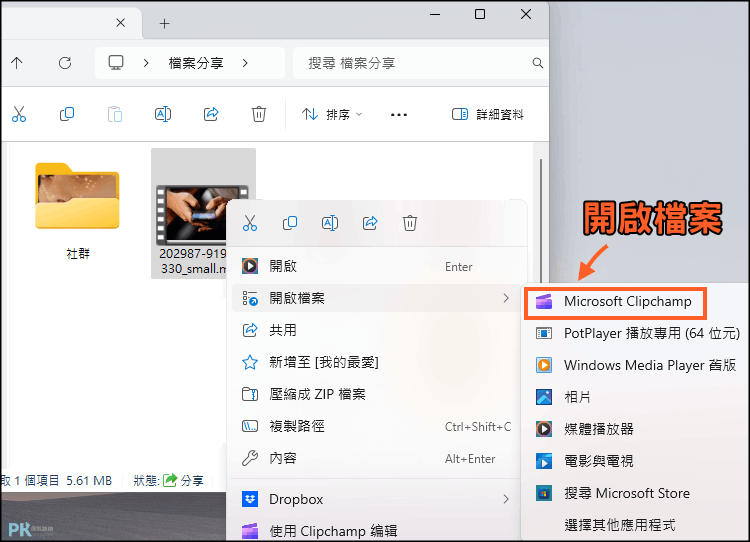This screenshot has width=750, height=542.
Task: Expand the Dropbox submenu arrow
Action: (x=506, y=499)
